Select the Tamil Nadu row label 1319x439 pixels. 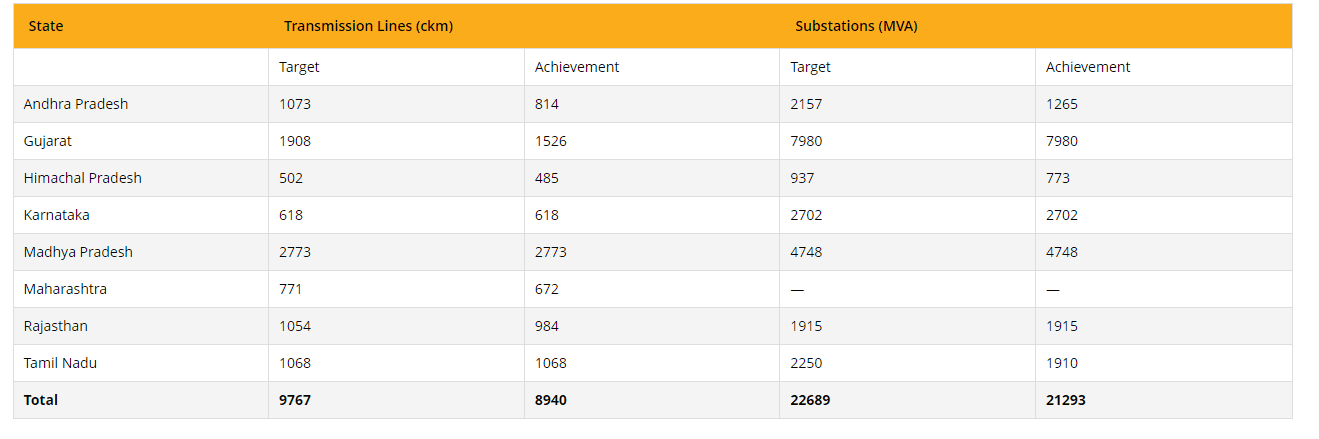click(x=60, y=363)
